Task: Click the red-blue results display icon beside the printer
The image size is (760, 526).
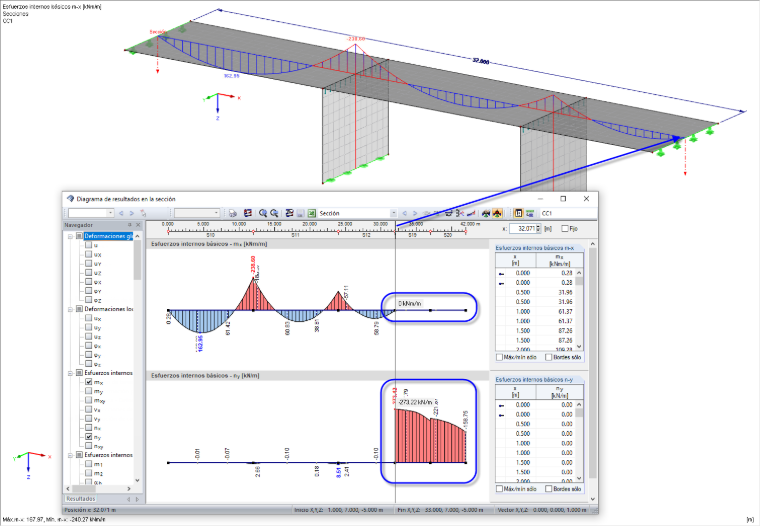Action: 248,213
